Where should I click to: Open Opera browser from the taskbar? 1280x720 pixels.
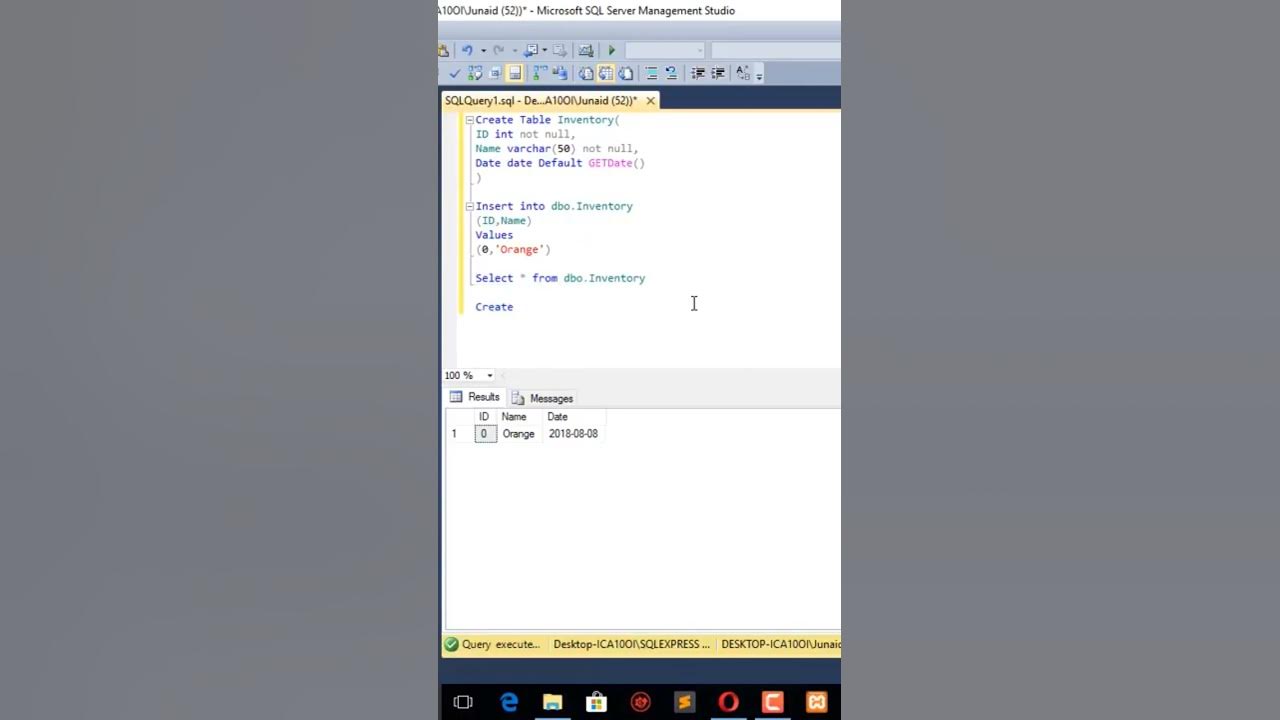tap(729, 703)
